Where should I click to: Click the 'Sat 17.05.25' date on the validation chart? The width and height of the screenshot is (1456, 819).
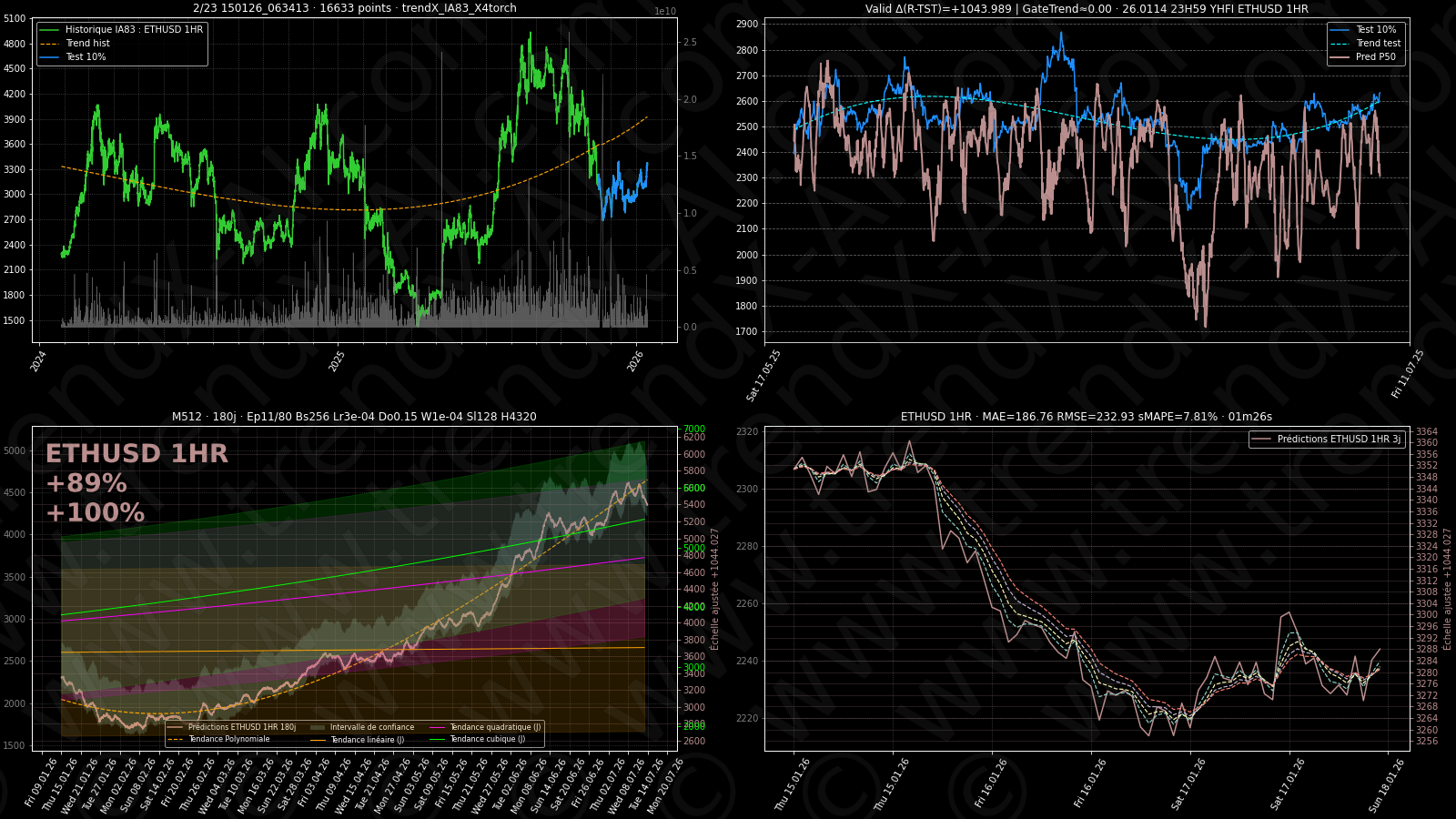(763, 375)
